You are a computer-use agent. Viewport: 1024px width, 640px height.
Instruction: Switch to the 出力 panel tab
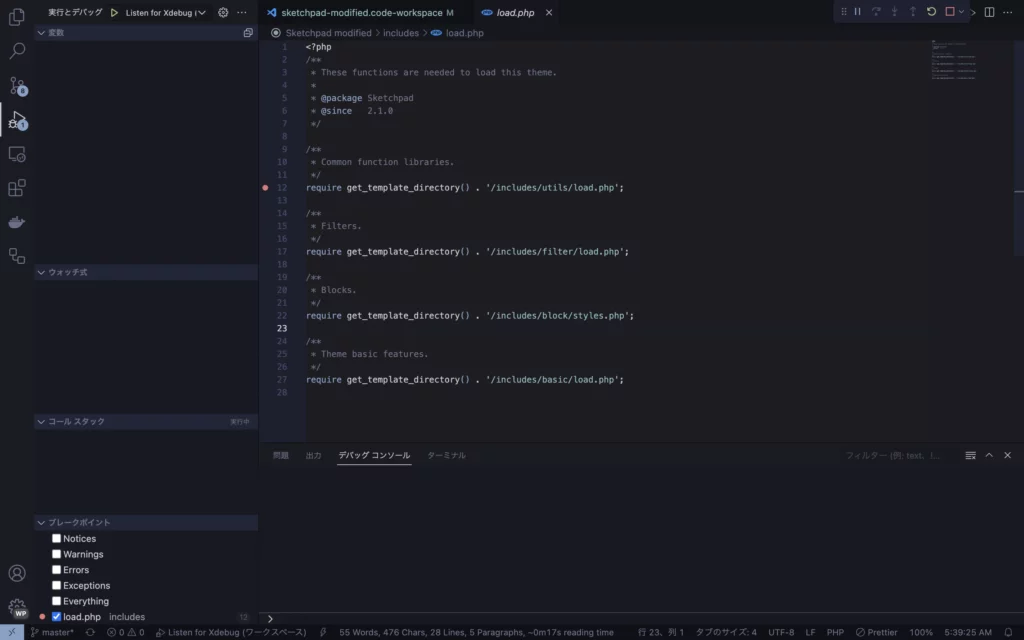click(x=313, y=455)
